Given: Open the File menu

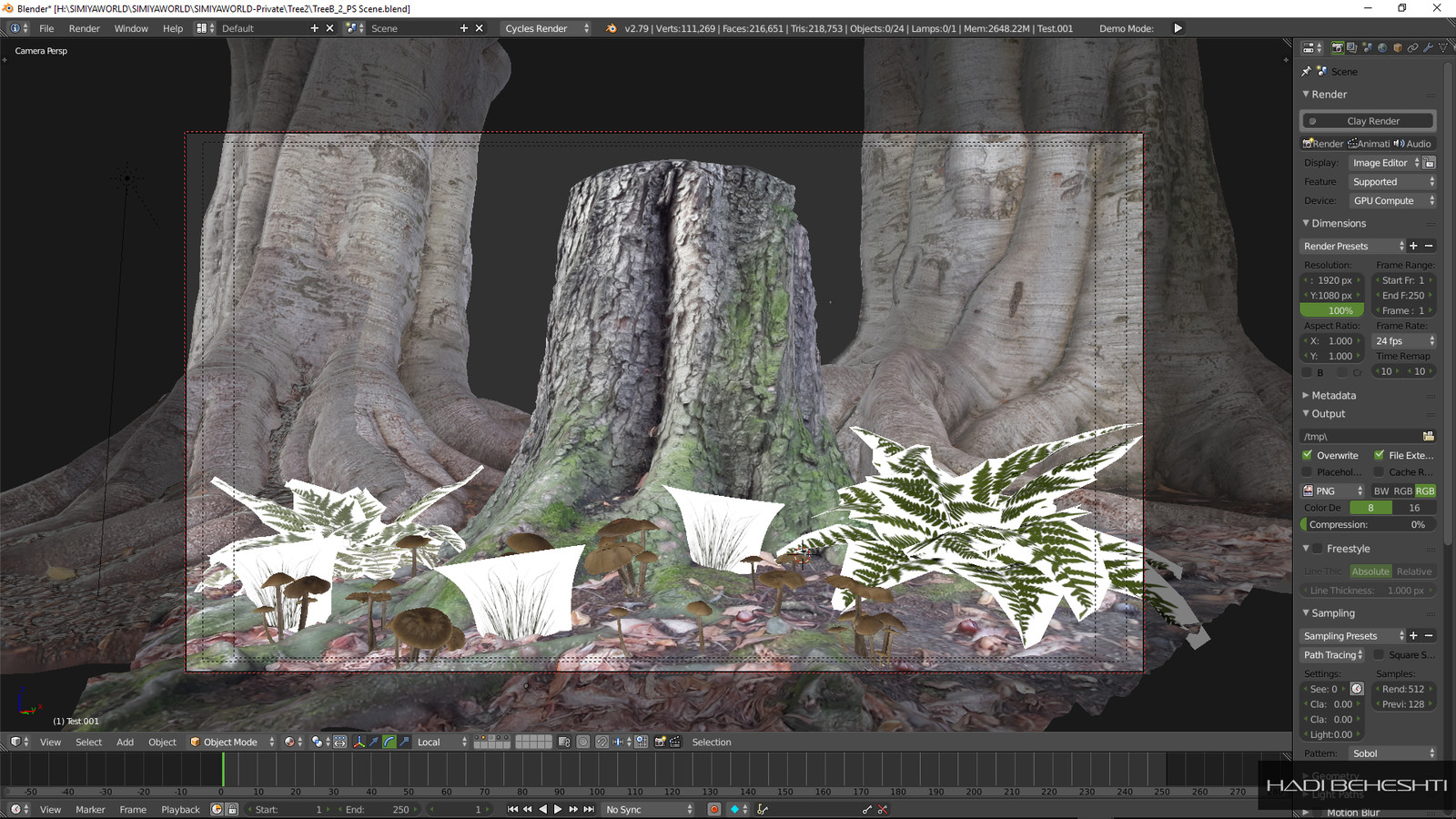Looking at the screenshot, I should 46,28.
